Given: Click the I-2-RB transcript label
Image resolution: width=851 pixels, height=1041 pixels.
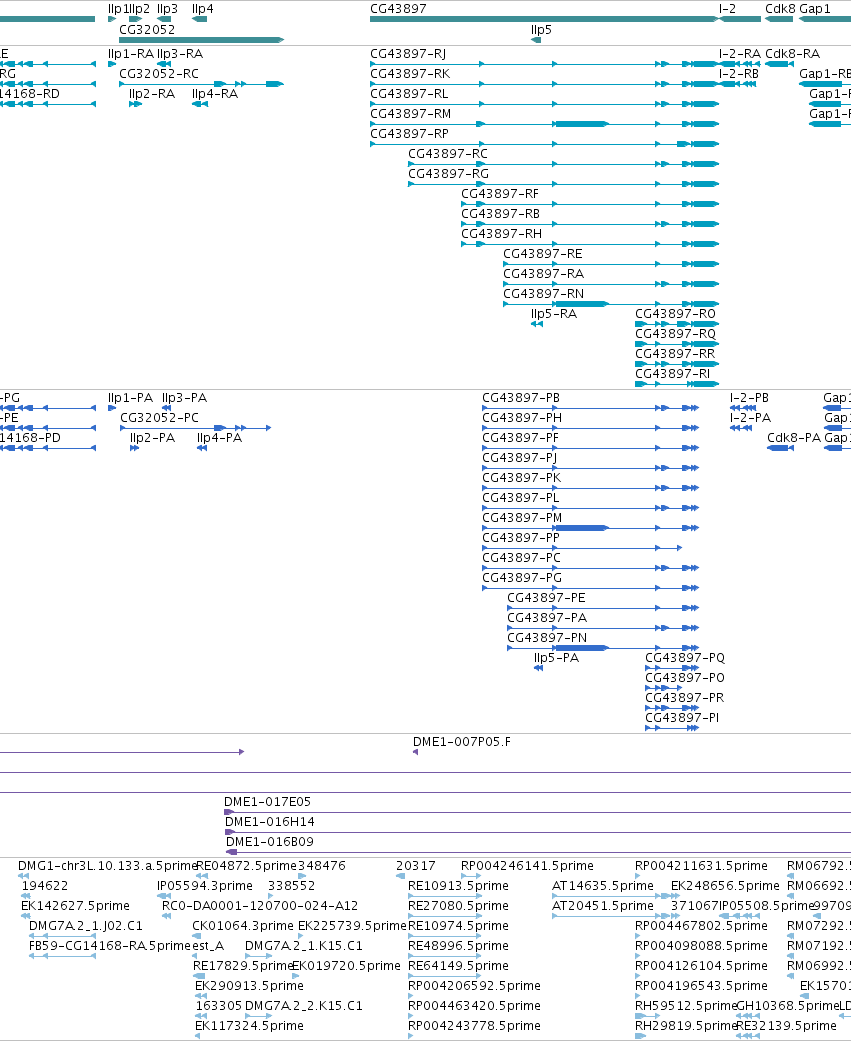Looking at the screenshot, I should 739,74.
